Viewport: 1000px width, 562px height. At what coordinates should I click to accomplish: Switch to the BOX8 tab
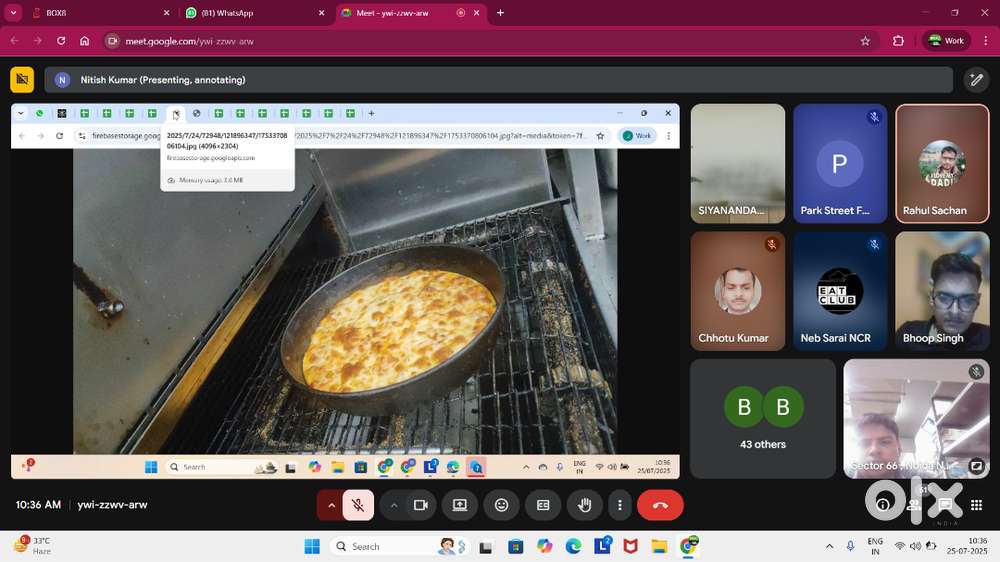point(90,13)
